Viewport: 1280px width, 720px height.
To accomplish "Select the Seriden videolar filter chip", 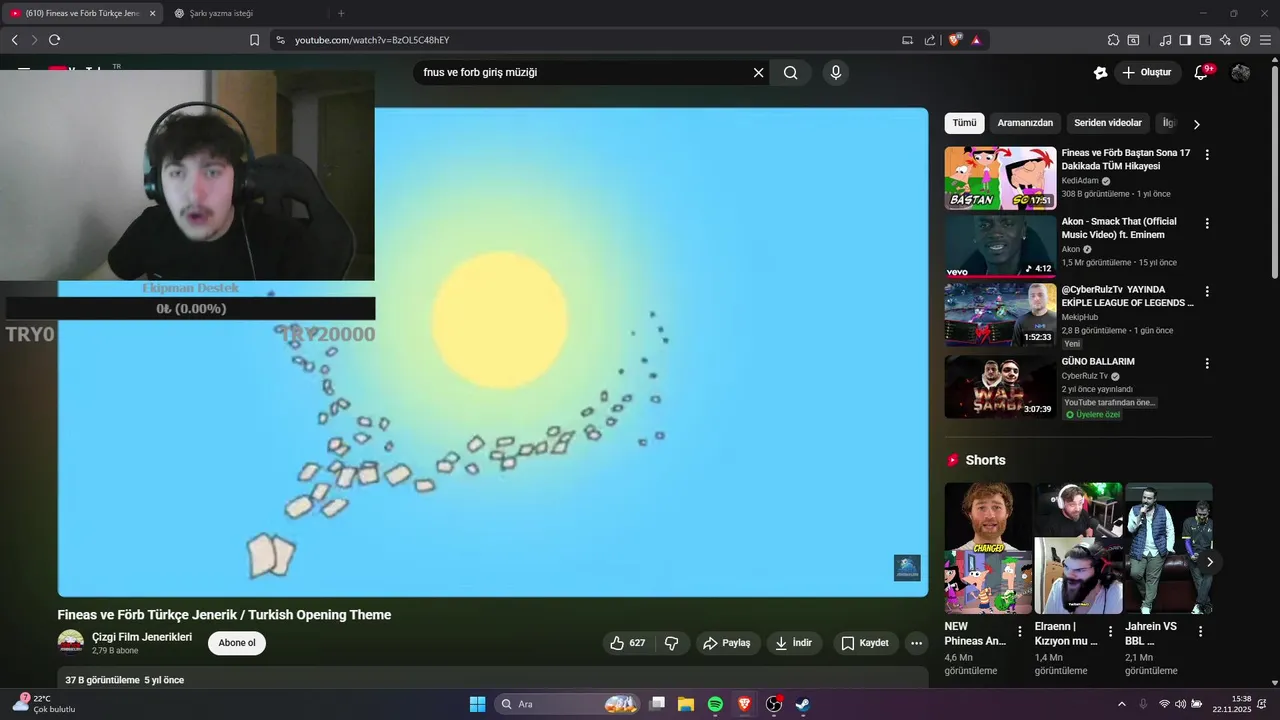I will click(1108, 123).
